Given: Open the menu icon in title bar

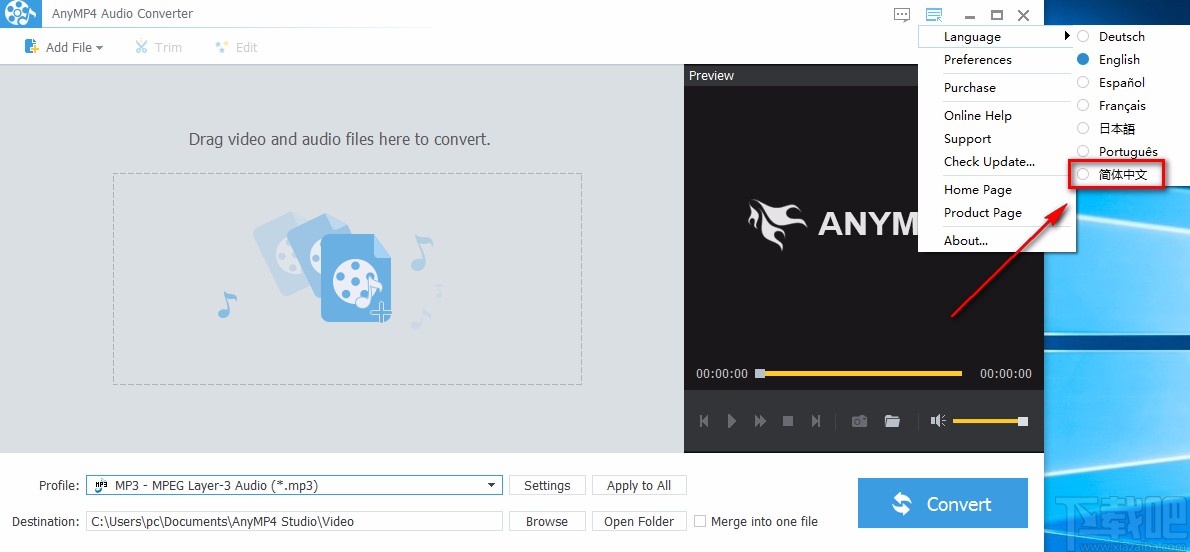Looking at the screenshot, I should pyautogui.click(x=933, y=14).
